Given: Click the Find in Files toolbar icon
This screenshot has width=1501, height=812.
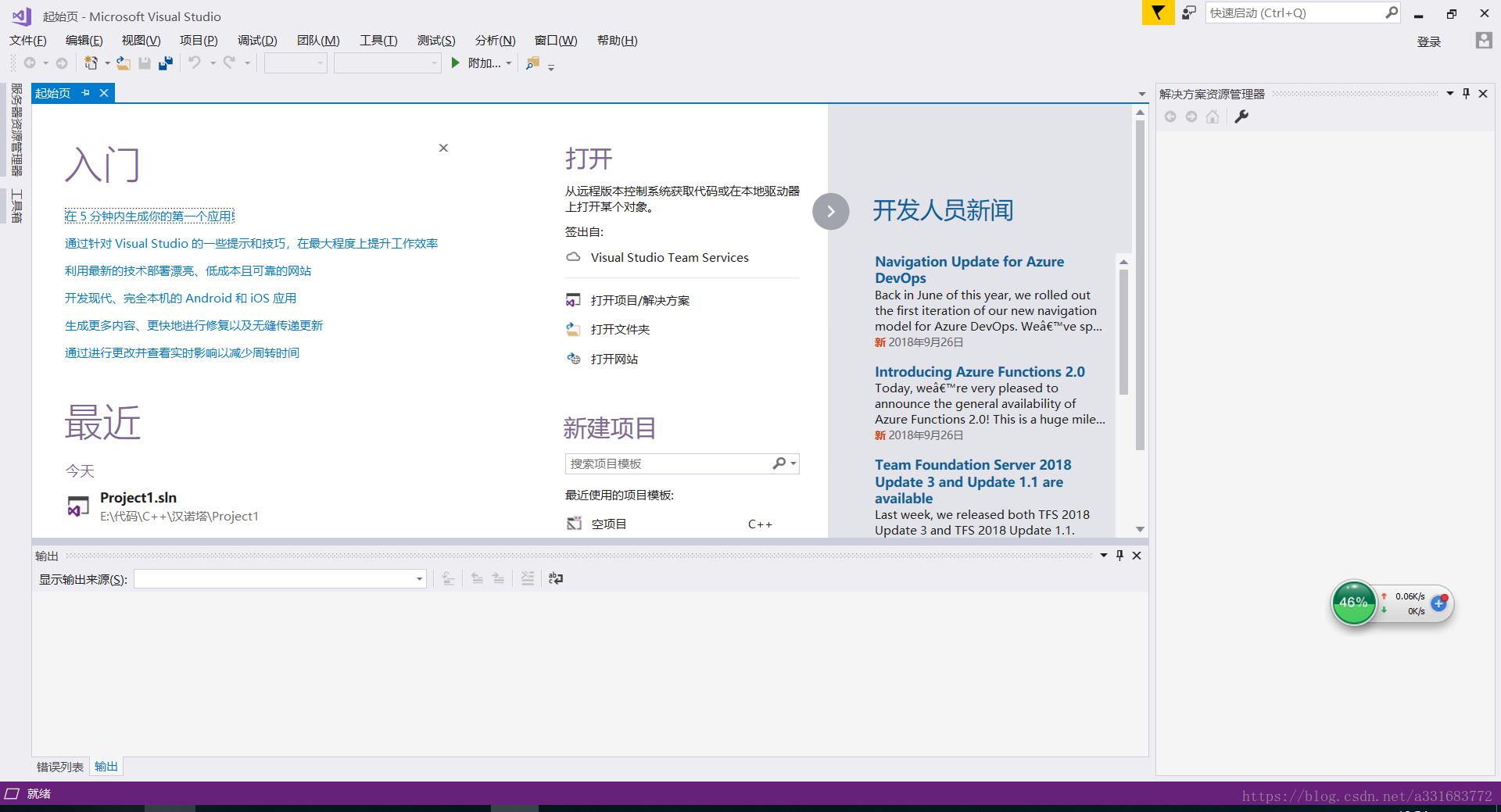Looking at the screenshot, I should 533,63.
